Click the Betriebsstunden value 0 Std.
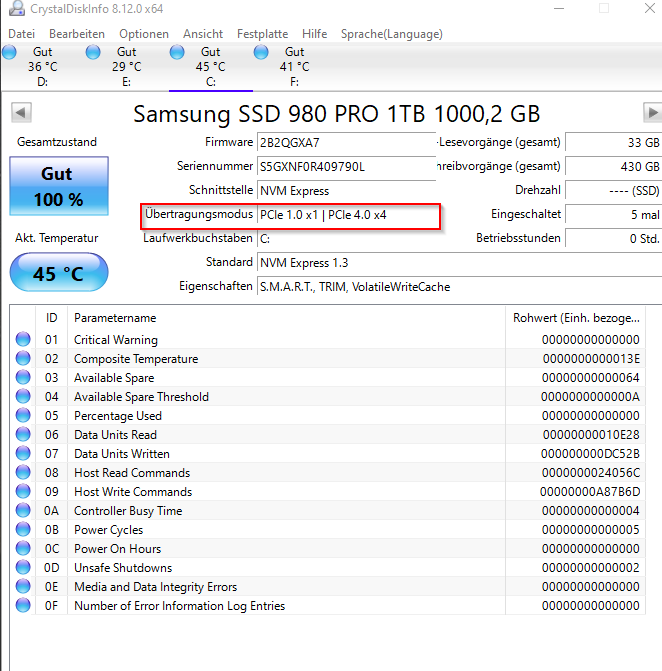662x671 pixels. pos(614,238)
